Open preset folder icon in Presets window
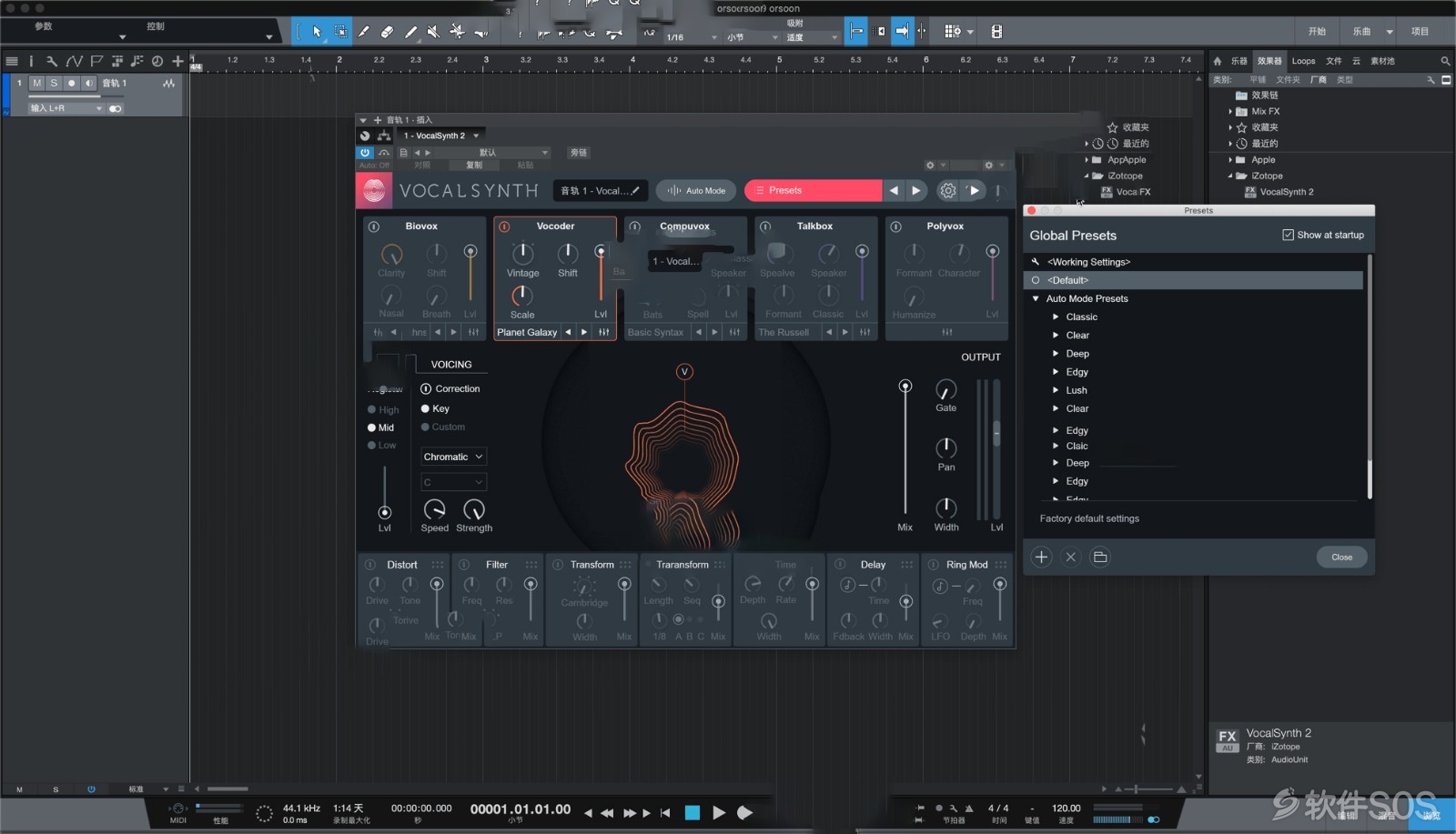The height and width of the screenshot is (834, 1456). [x=1100, y=557]
